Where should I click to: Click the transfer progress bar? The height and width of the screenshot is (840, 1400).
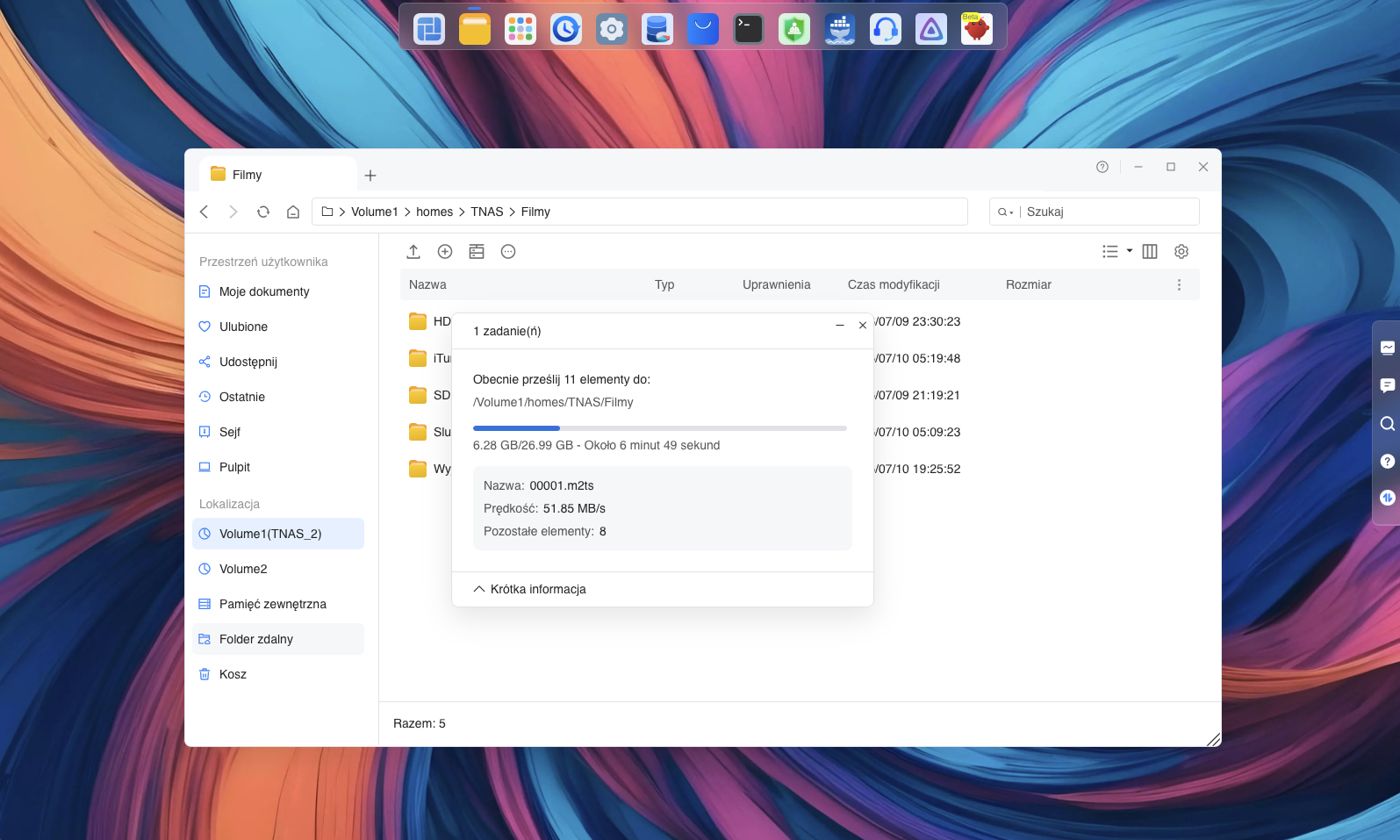[660, 428]
